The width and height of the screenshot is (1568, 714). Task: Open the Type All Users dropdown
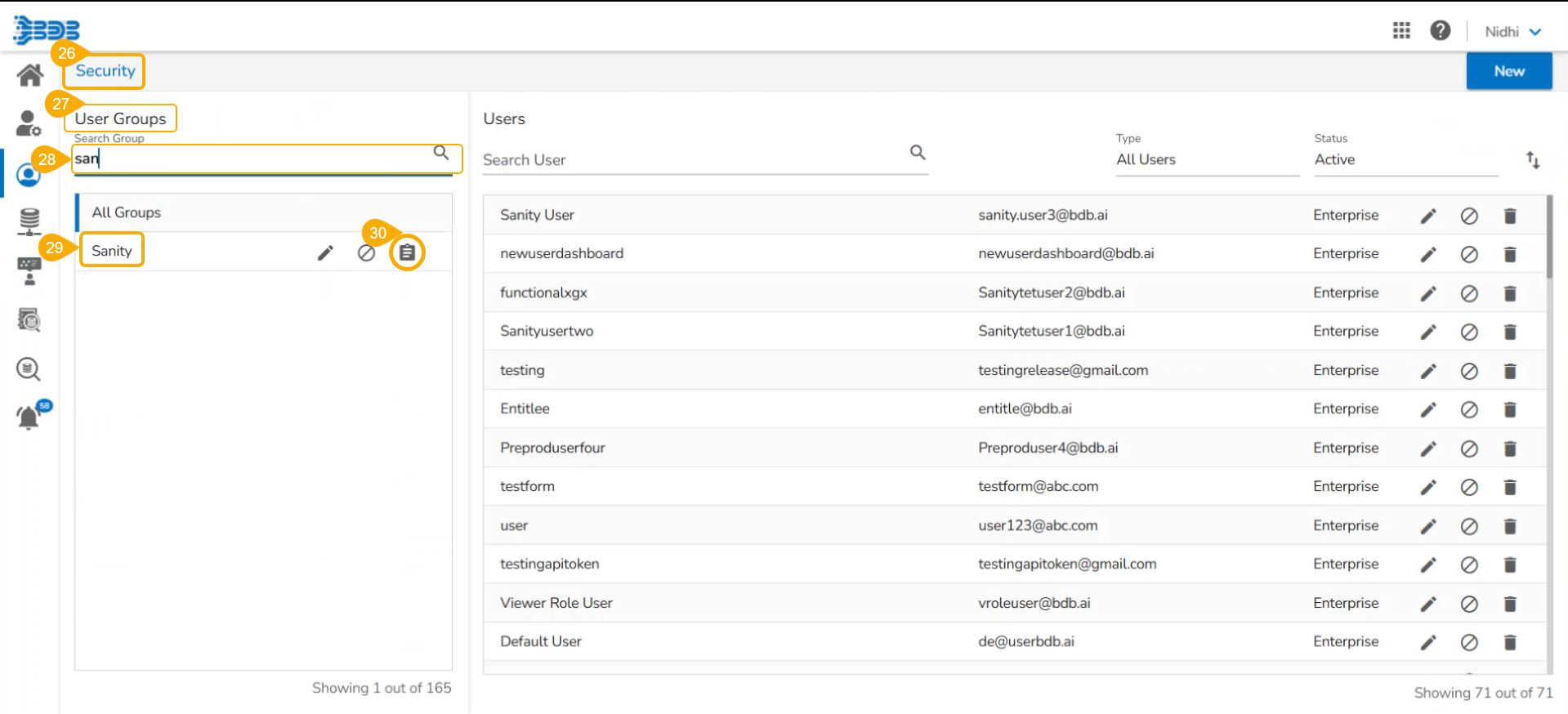tap(1206, 160)
